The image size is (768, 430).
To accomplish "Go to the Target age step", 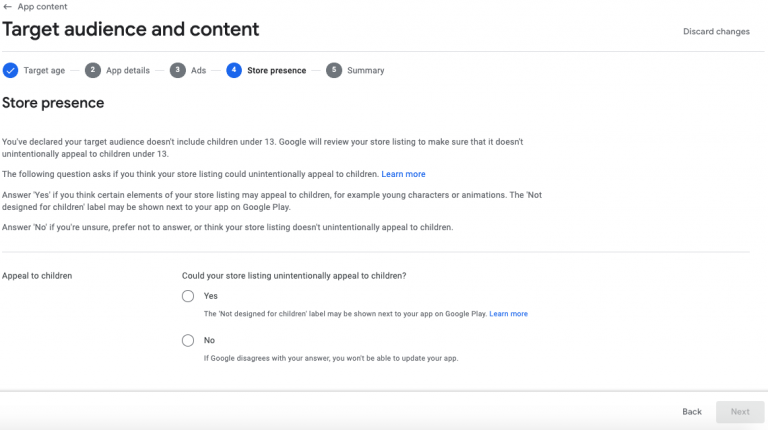I will (44, 71).
